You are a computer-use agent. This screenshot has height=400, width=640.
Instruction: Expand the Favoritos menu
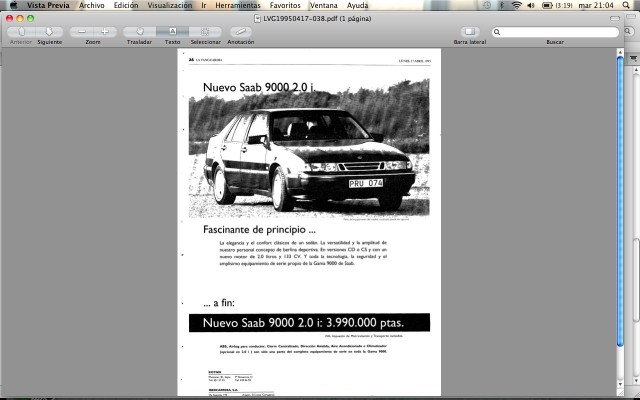click(x=285, y=5)
